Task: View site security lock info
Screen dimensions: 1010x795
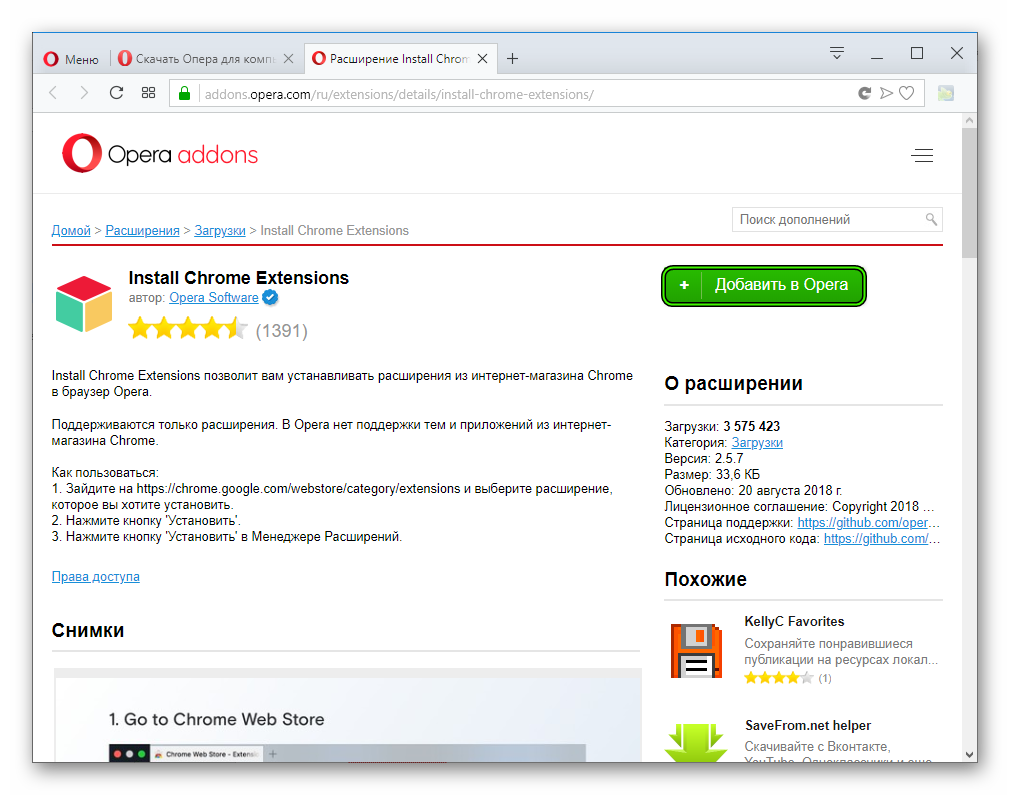Action: click(x=184, y=94)
